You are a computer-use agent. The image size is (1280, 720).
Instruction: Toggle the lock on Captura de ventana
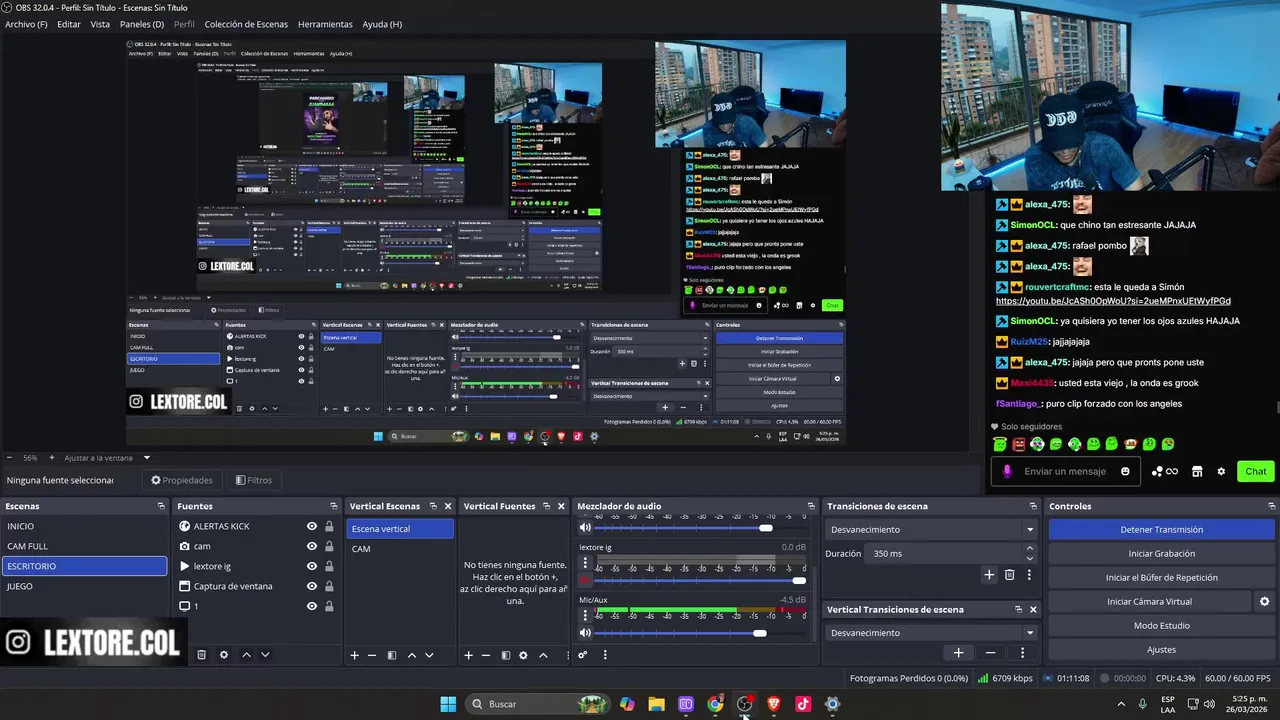coord(329,586)
